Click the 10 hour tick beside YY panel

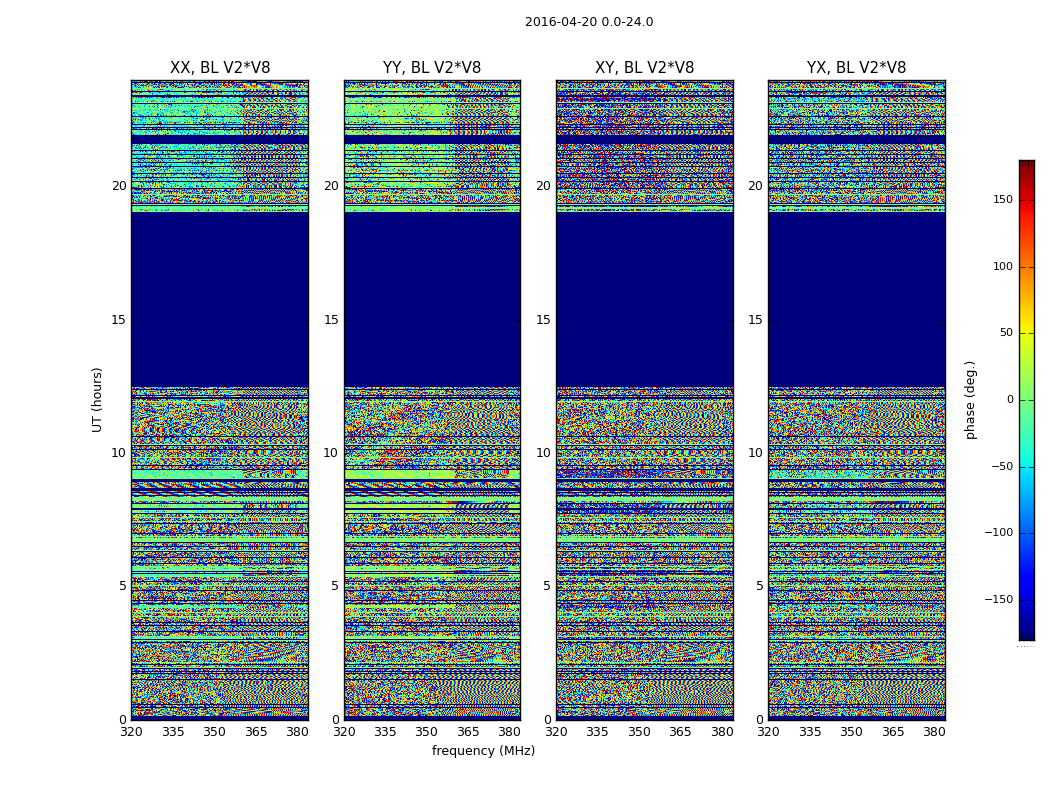point(331,453)
